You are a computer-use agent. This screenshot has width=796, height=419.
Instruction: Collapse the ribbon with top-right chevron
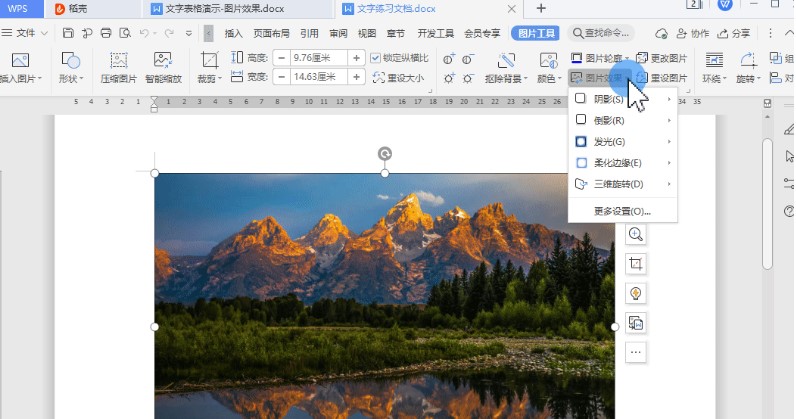789,33
